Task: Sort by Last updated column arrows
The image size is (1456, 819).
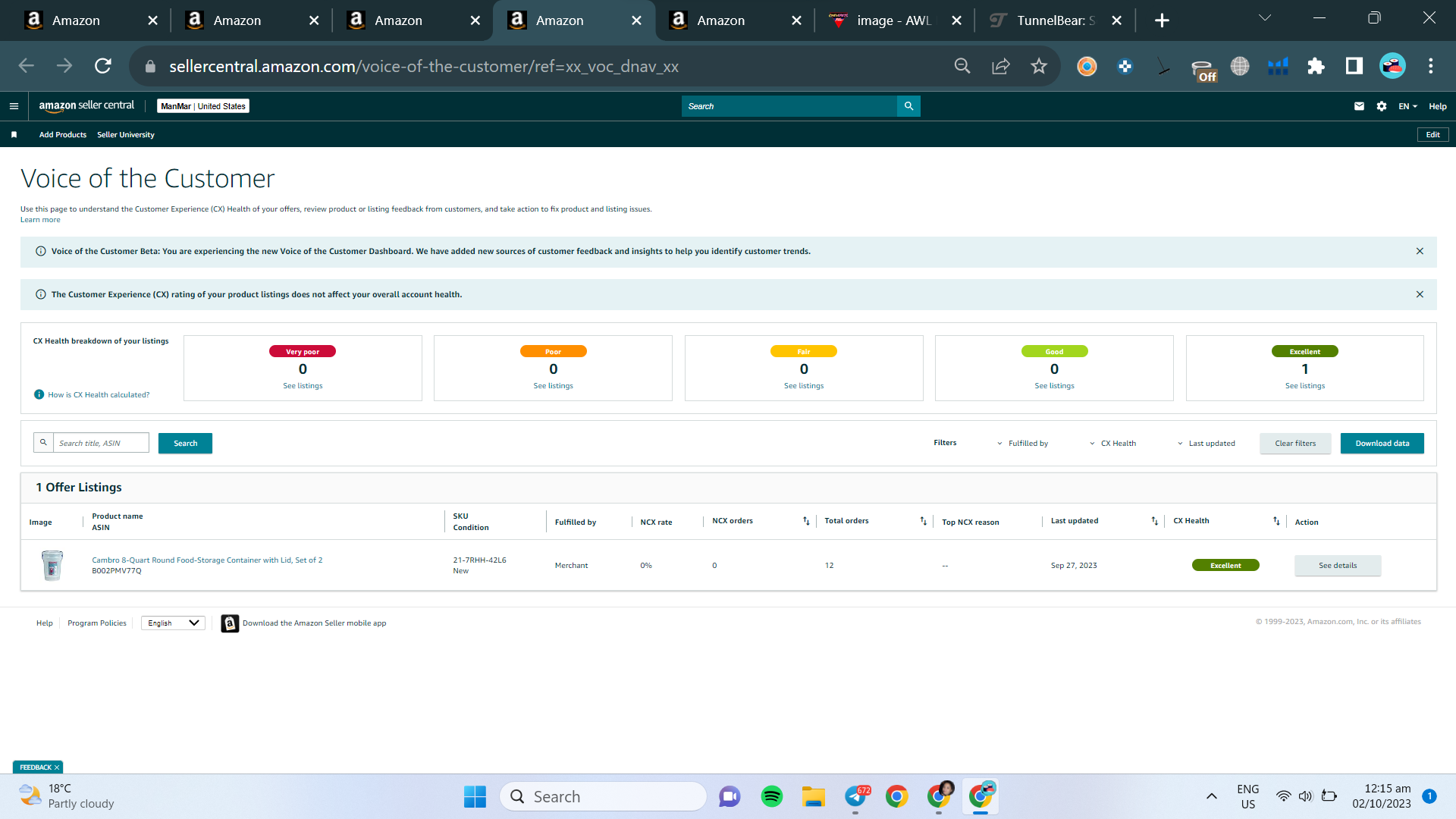Action: click(1154, 521)
